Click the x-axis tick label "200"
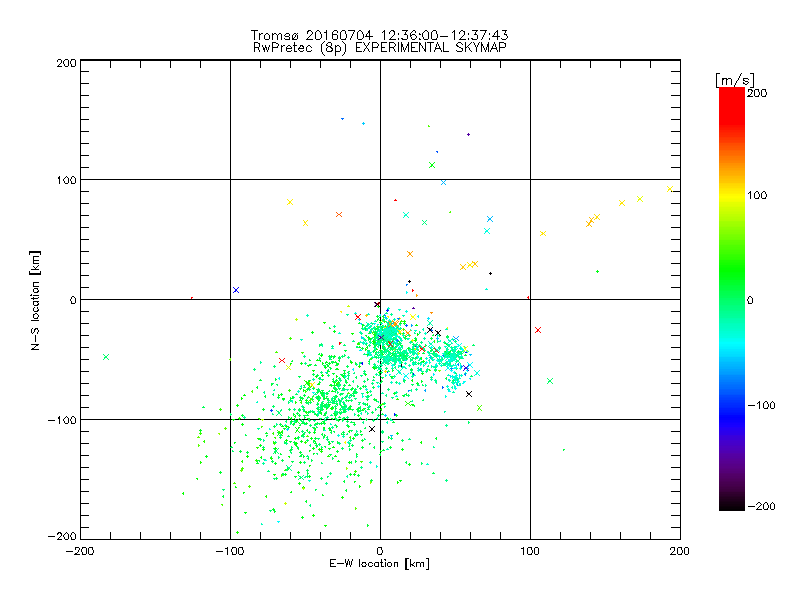Viewport: 800px width, 600px height. click(x=680, y=551)
